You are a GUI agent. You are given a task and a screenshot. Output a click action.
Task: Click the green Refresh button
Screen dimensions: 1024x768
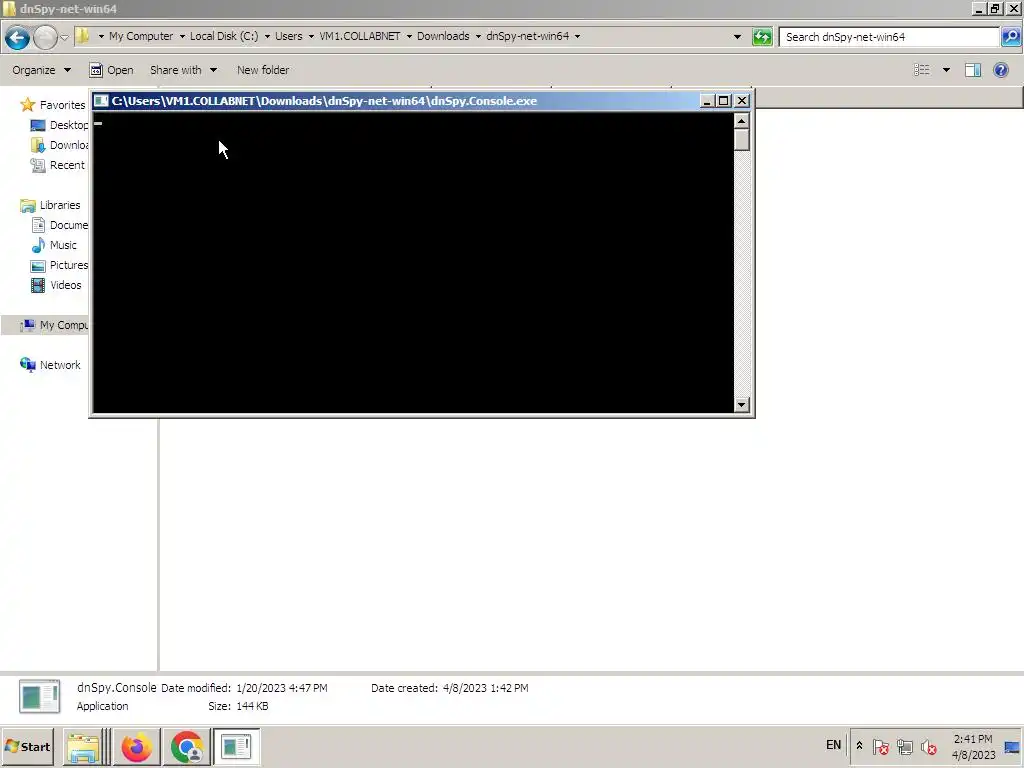(762, 37)
